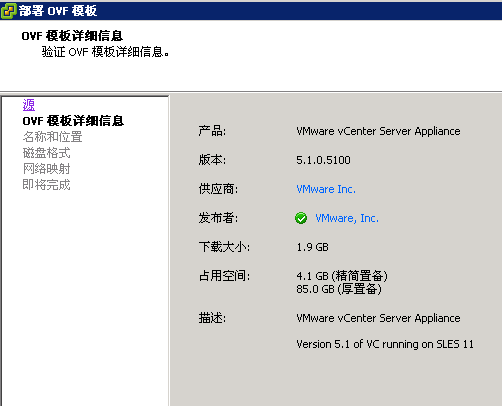Screen dimensions: 502x406
Task: Click the download size value 1.9 GB
Action: [313, 247]
